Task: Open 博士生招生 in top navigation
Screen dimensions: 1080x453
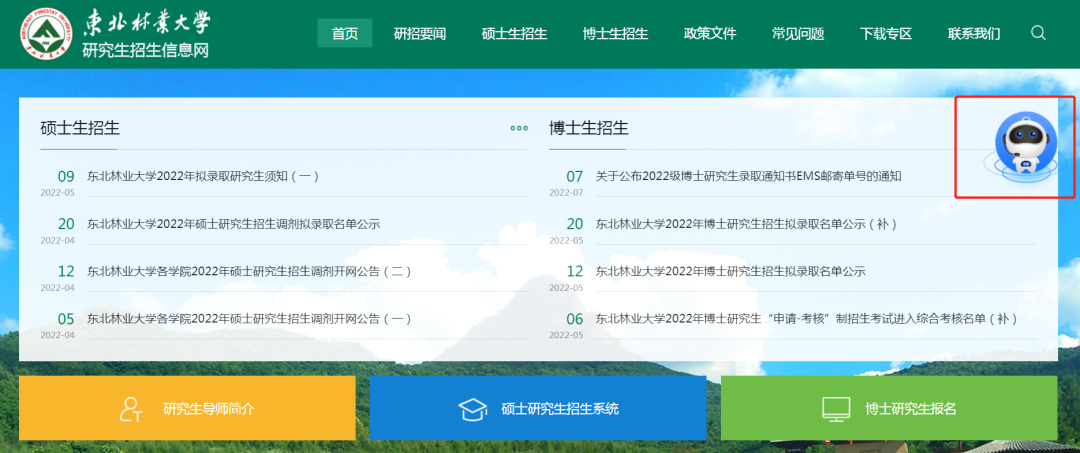Action: tap(615, 33)
